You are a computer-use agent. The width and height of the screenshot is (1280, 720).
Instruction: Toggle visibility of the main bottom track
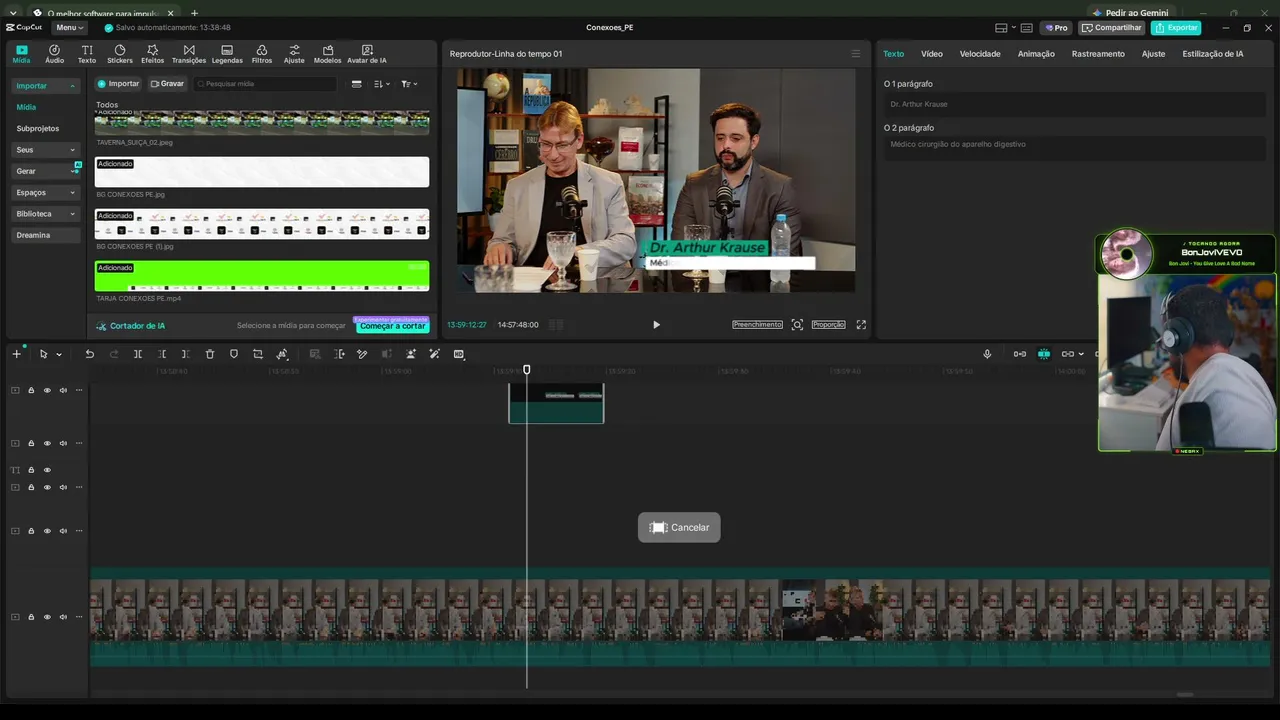pyautogui.click(x=47, y=617)
